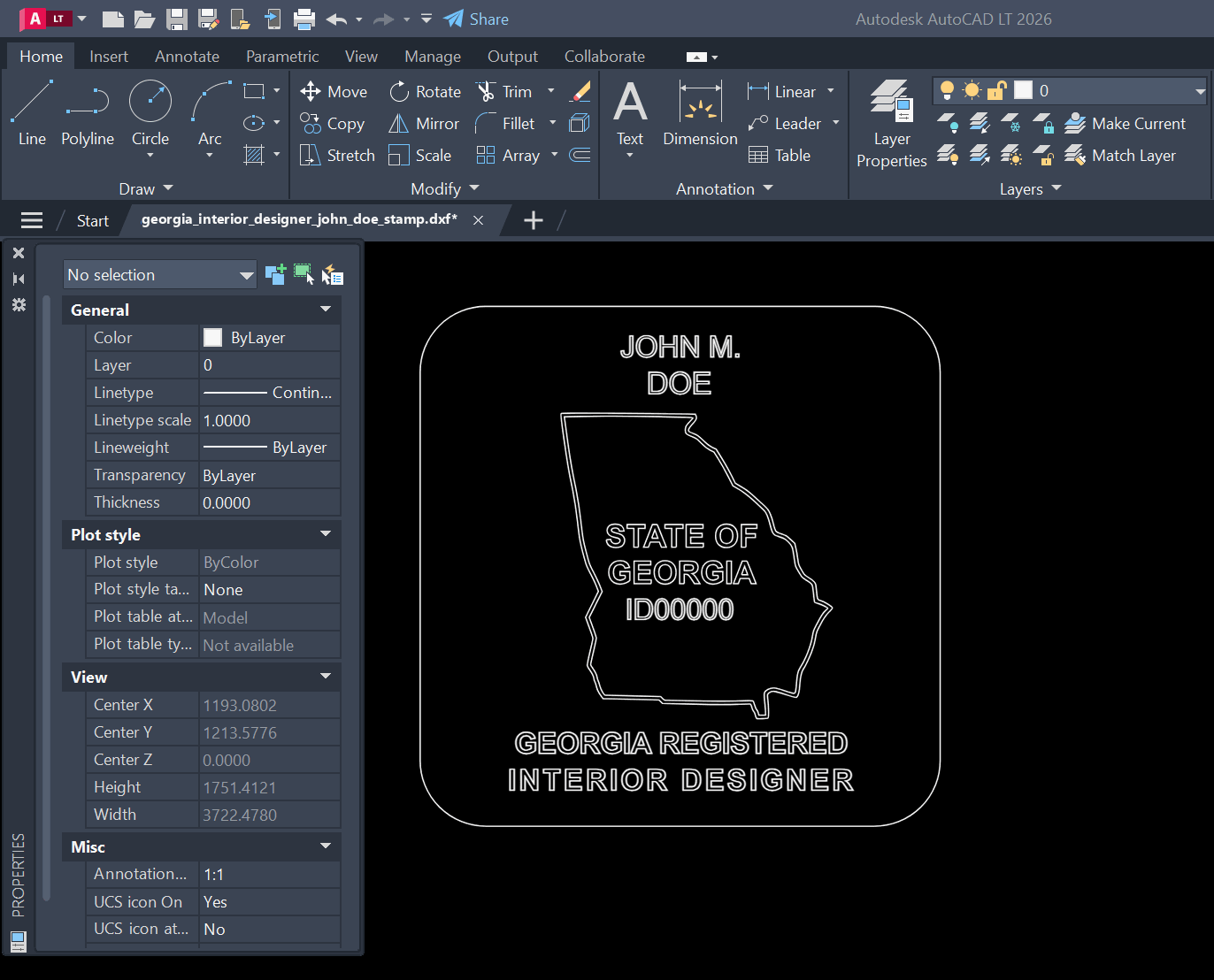Click the Rotate tool

tap(425, 92)
